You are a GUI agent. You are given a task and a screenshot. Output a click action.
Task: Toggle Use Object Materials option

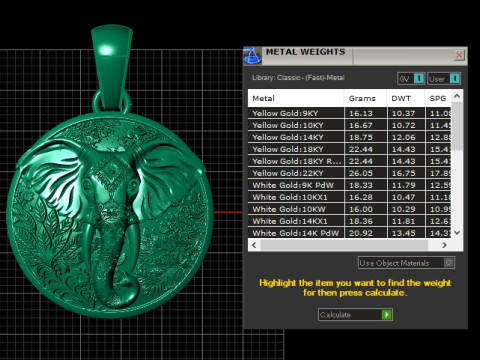[406, 263]
